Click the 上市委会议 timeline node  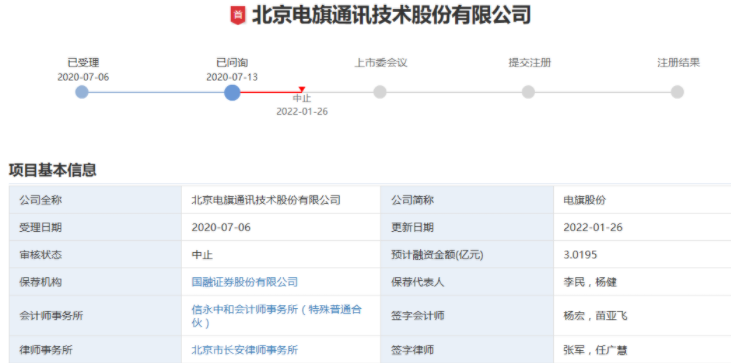point(380,92)
